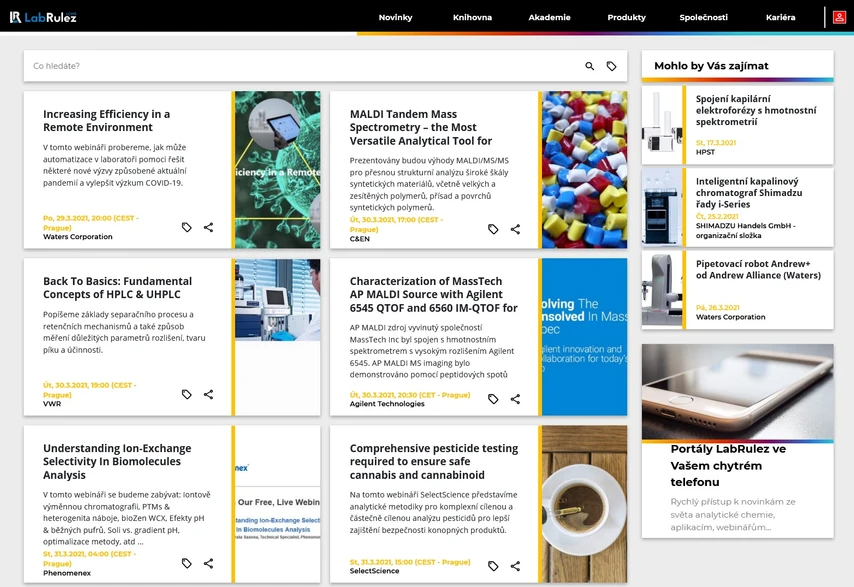Click tag icon on Increasing Efficiency card
Viewport: 854px width, 587px height.
tap(186, 227)
